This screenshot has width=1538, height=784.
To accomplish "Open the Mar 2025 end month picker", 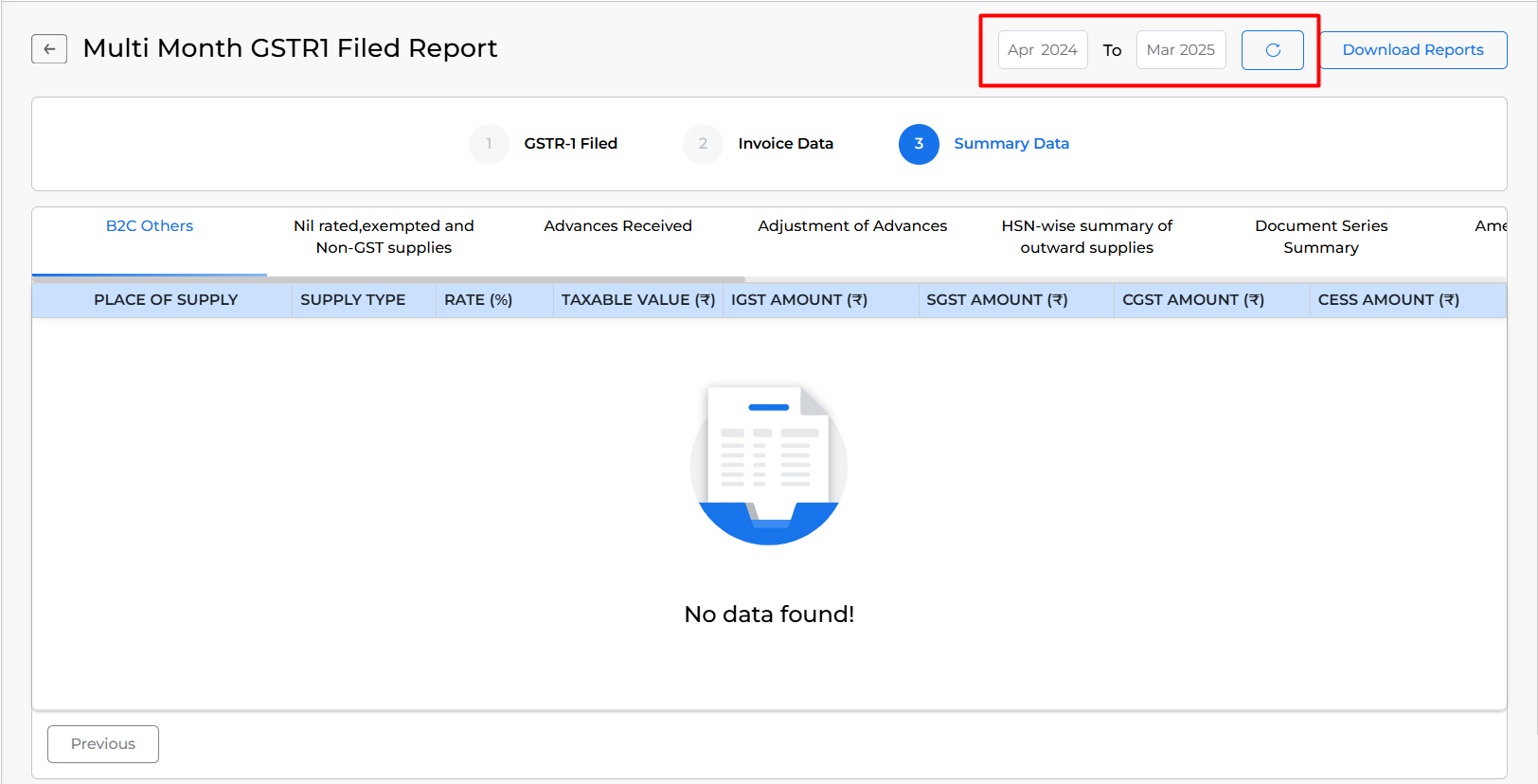I will (1181, 50).
